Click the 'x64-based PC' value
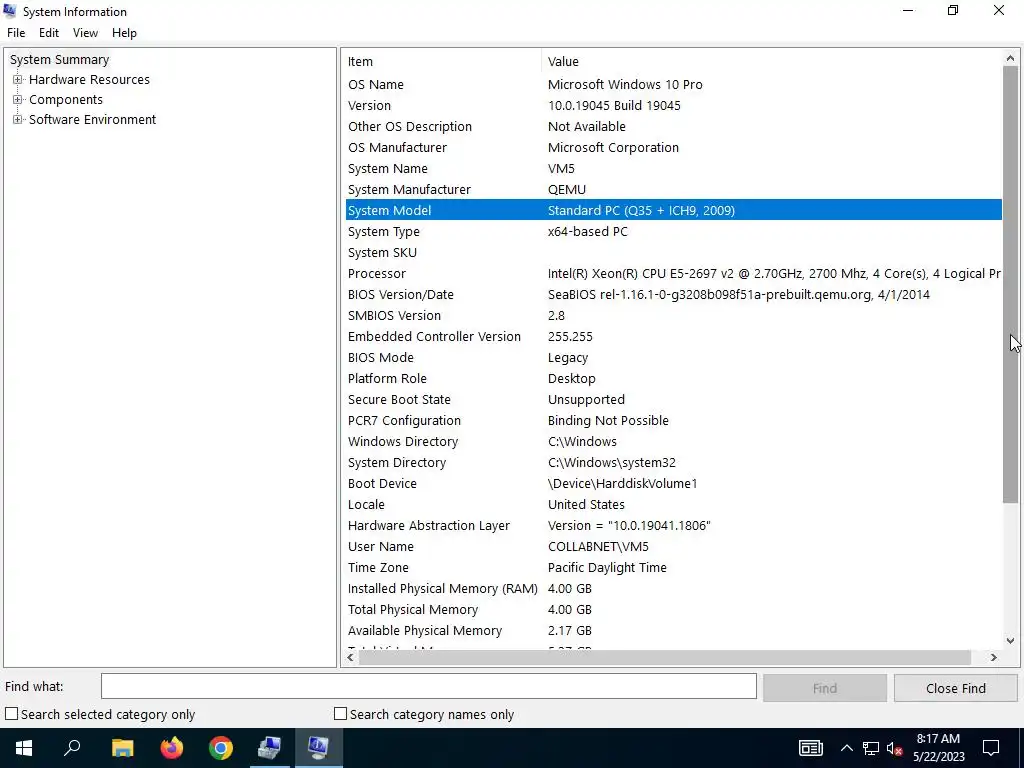This screenshot has height=768, width=1024. 588,231
